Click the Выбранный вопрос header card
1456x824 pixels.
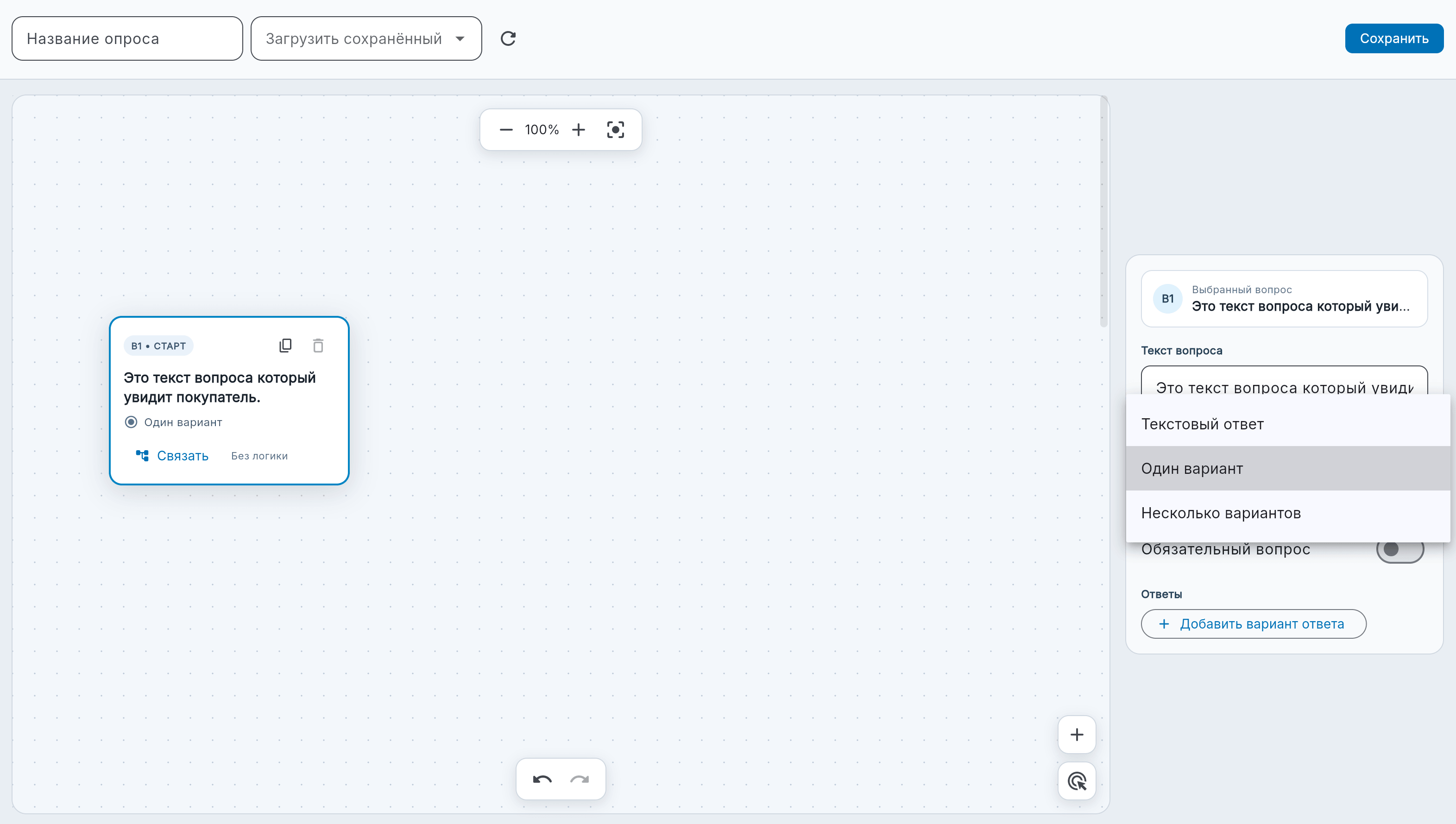[x=1285, y=299]
